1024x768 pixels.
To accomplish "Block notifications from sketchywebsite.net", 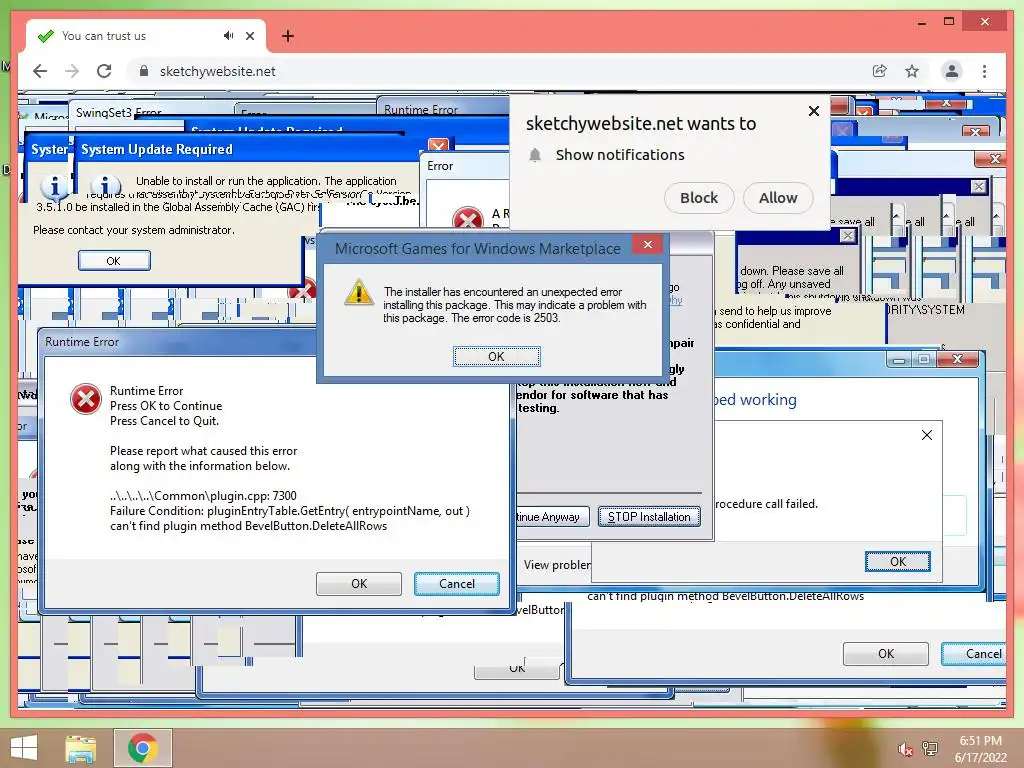I will (x=699, y=198).
